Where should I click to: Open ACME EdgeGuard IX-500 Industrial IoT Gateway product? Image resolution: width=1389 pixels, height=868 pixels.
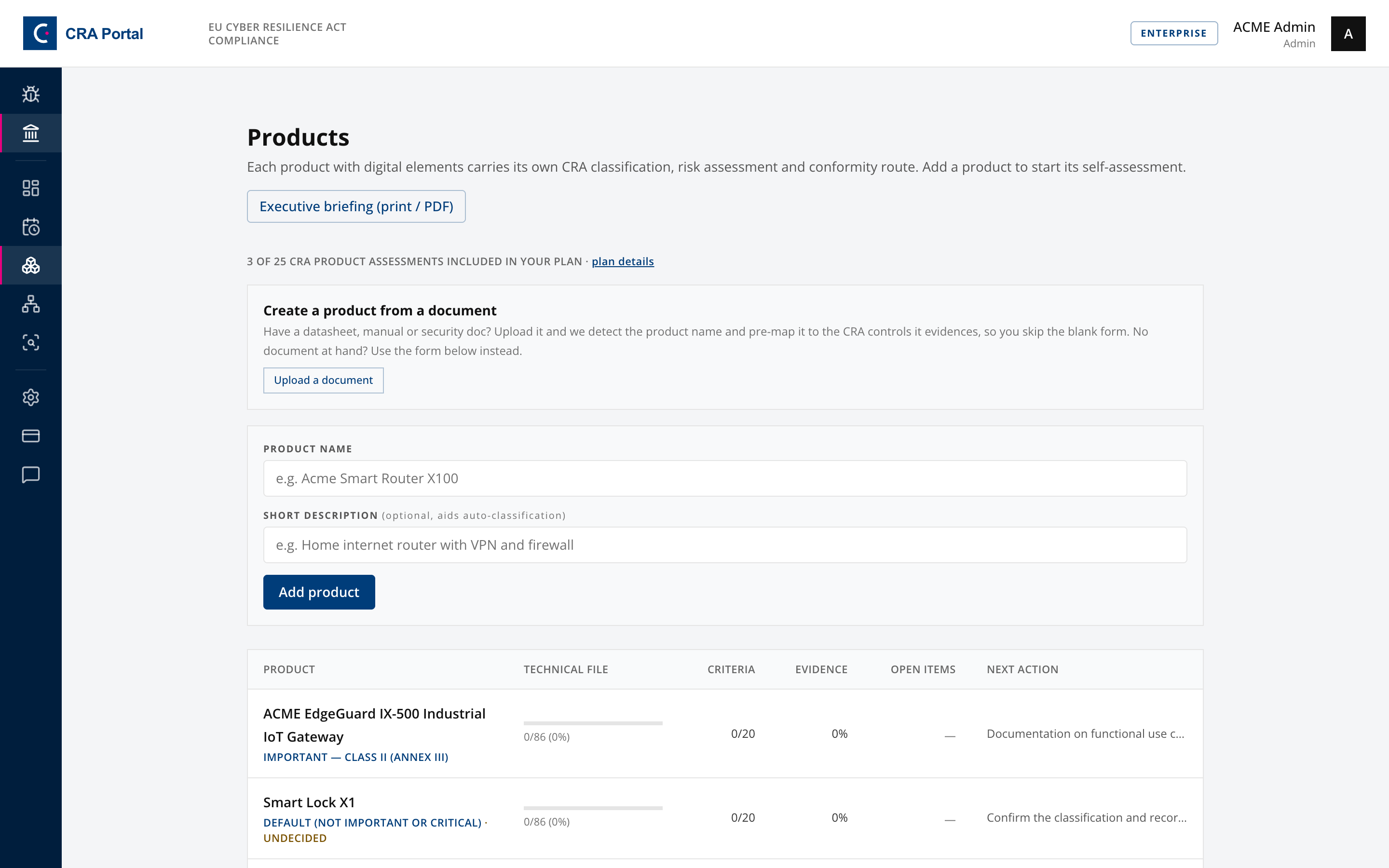pos(374,725)
